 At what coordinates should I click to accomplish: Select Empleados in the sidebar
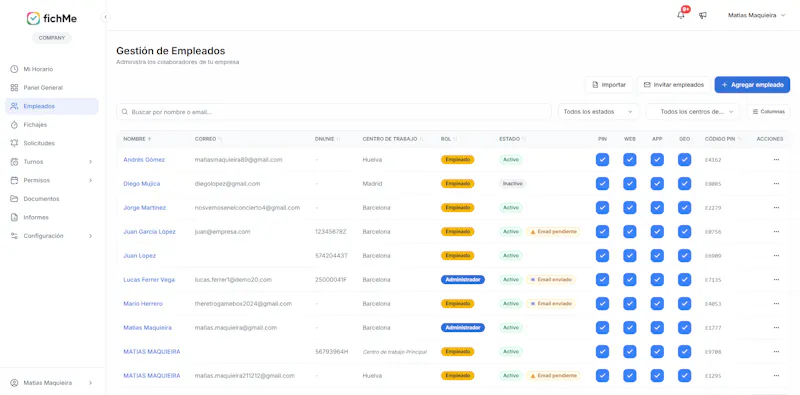52,106
